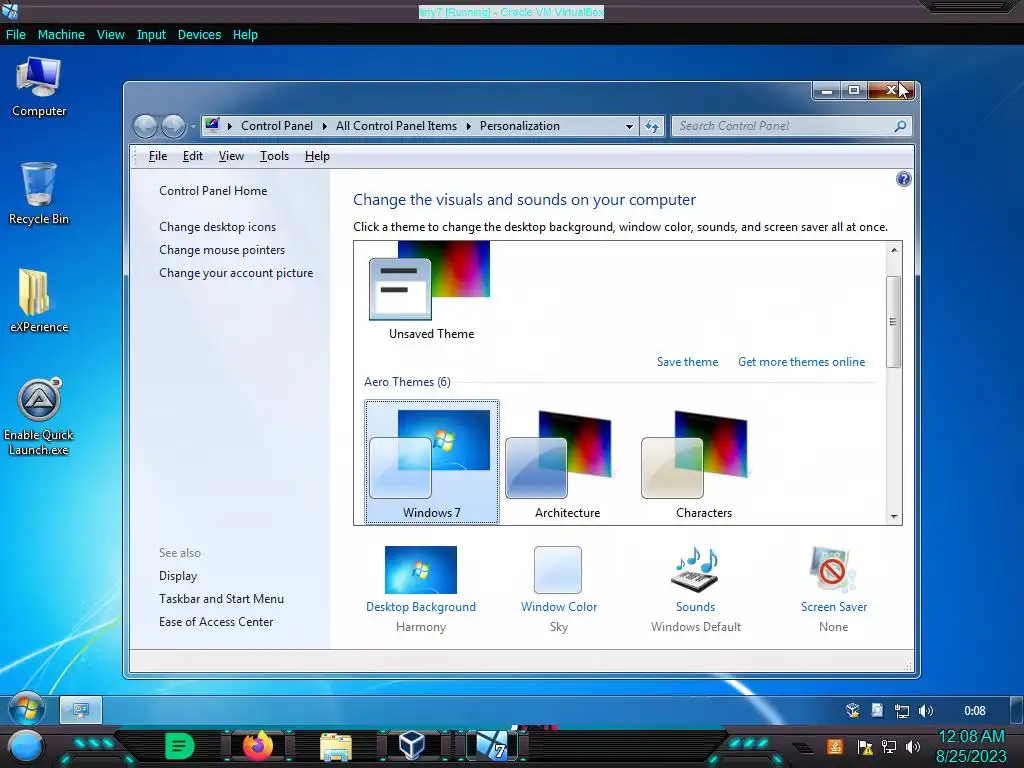Click the Screen Saver icon

click(x=833, y=569)
